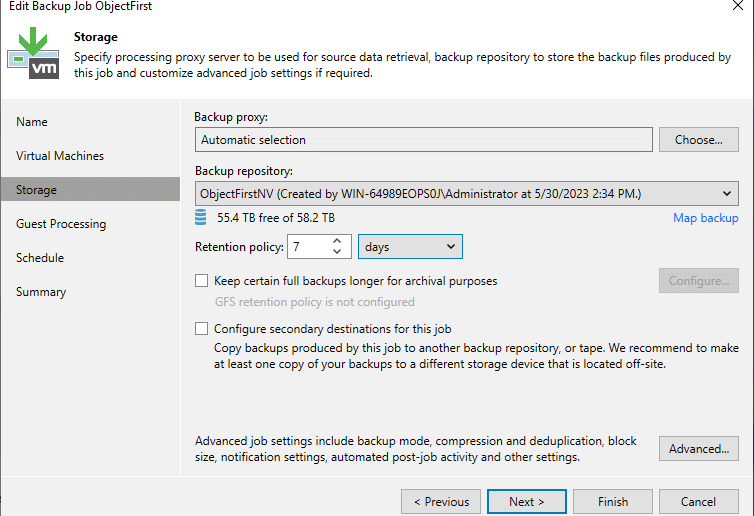Close the Edit Backup Job dialog
Image resolution: width=754 pixels, height=516 pixels.
(x=738, y=6)
